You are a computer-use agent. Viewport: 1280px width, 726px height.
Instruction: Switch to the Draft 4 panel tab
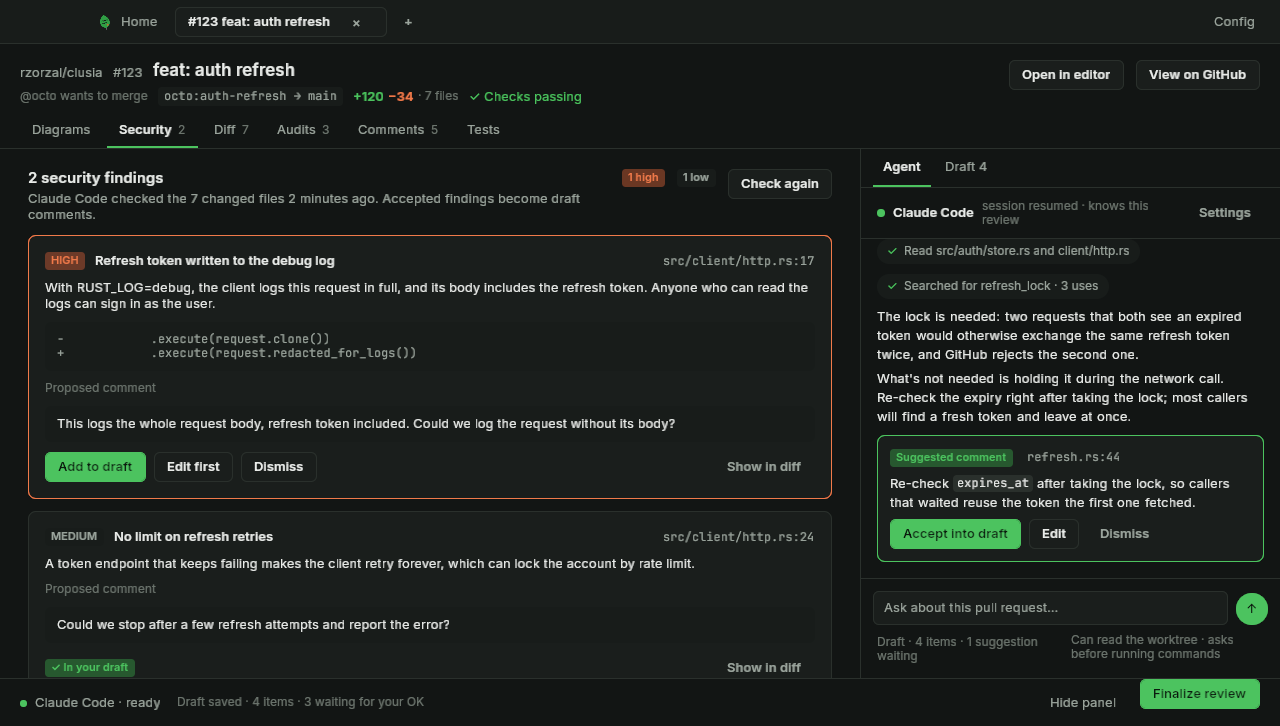tap(966, 167)
